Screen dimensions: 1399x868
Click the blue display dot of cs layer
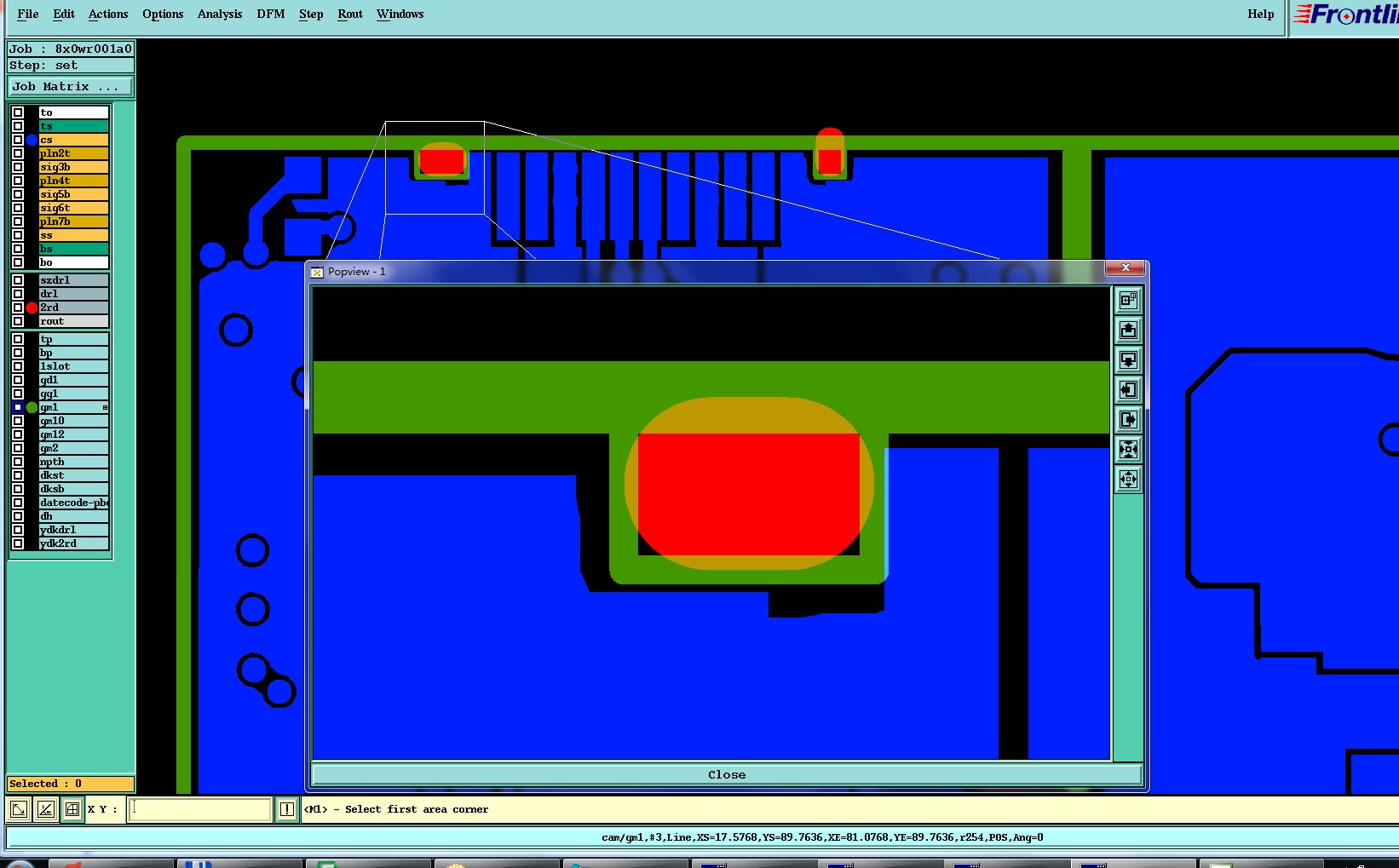32,140
